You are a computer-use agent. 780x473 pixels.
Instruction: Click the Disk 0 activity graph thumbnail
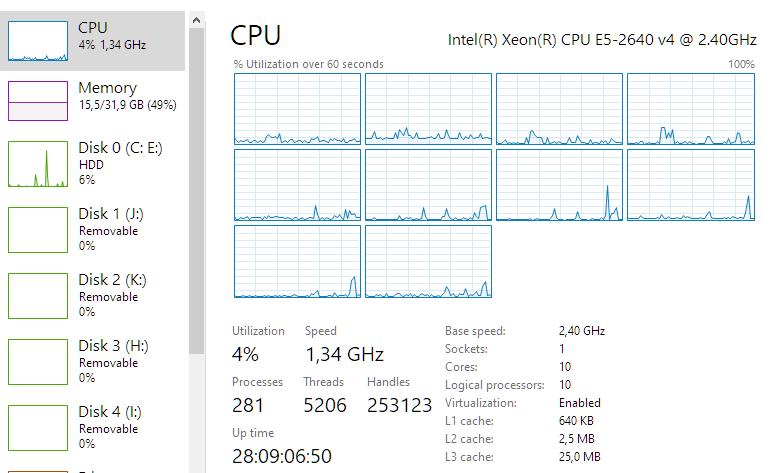[x=36, y=164]
